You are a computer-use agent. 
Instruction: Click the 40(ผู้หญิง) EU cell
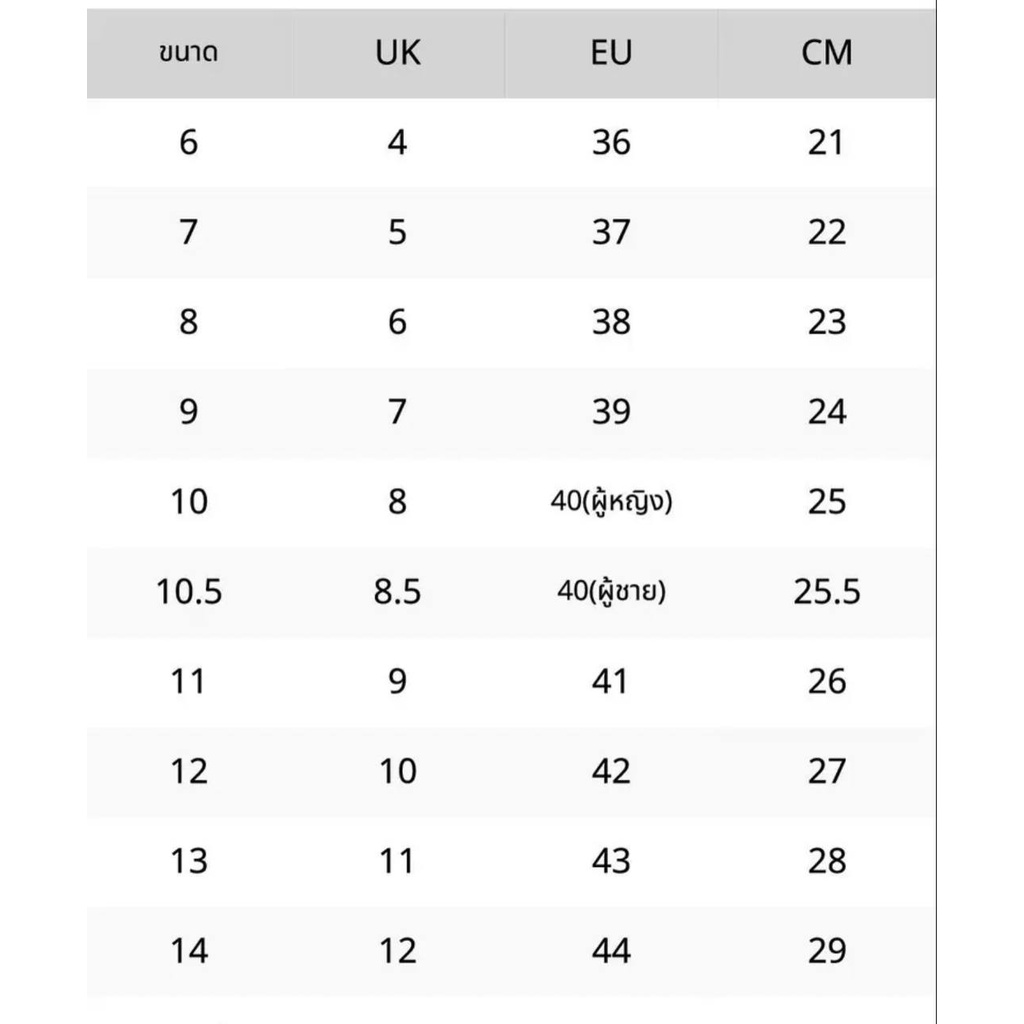tap(611, 502)
